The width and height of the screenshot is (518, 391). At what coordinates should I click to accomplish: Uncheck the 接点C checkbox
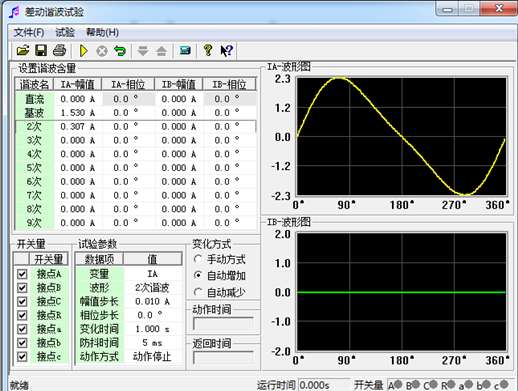(22, 302)
